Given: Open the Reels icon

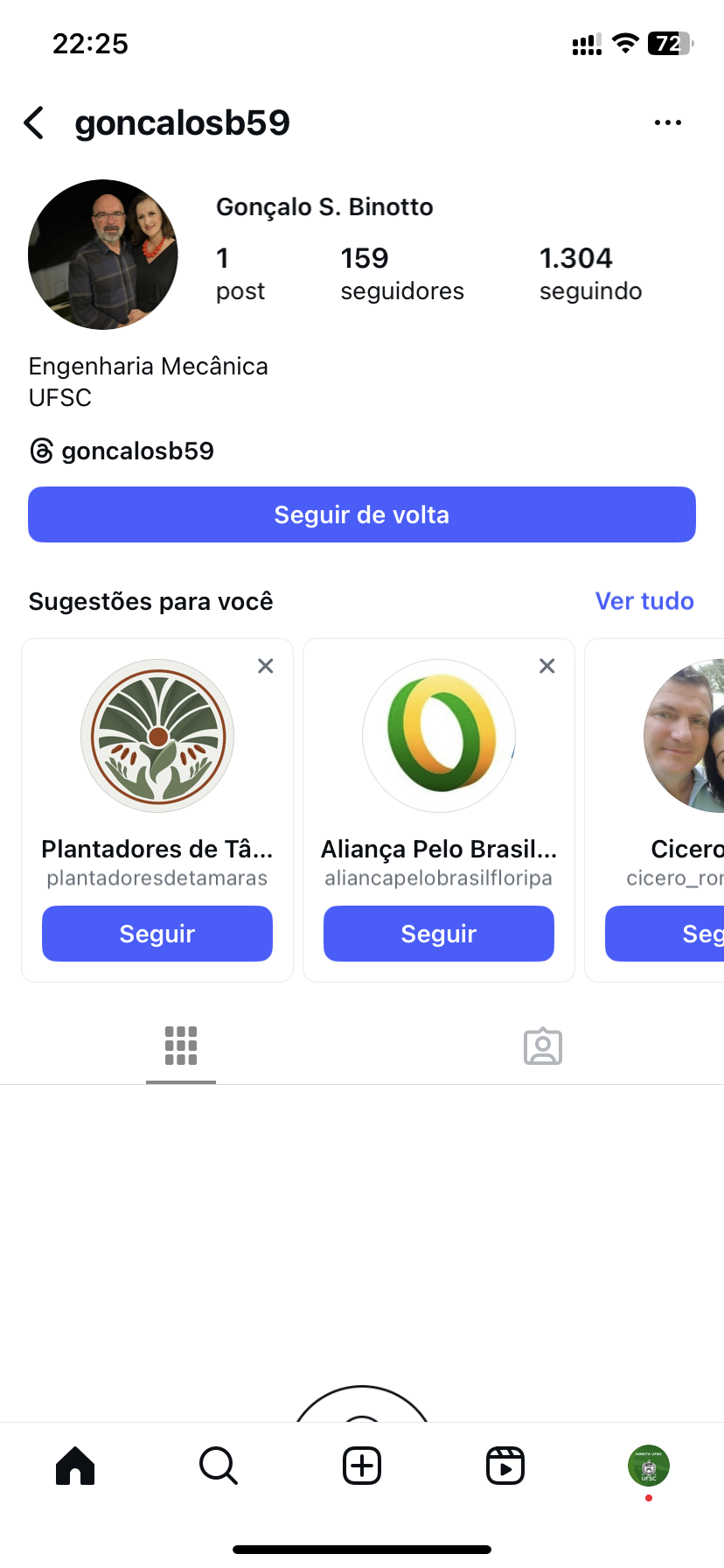Looking at the screenshot, I should pos(505,1466).
